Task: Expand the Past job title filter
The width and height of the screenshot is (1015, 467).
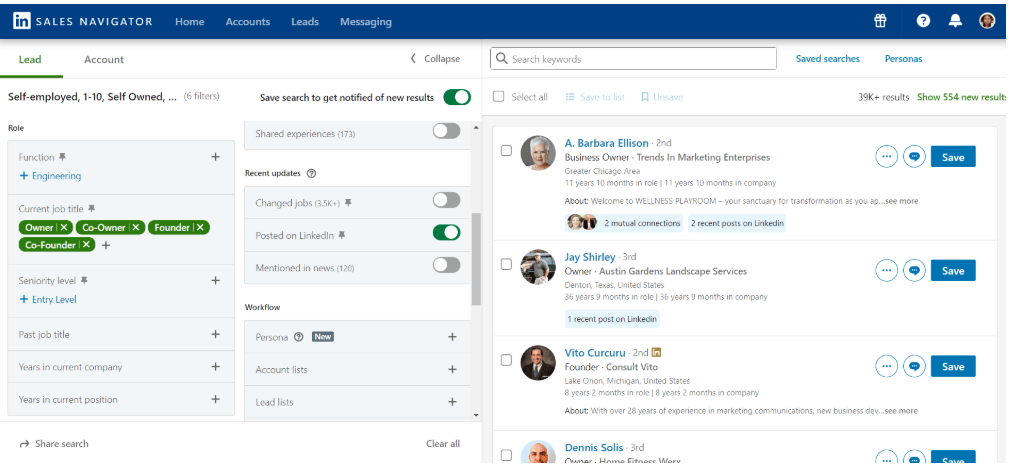Action: pyautogui.click(x=215, y=335)
